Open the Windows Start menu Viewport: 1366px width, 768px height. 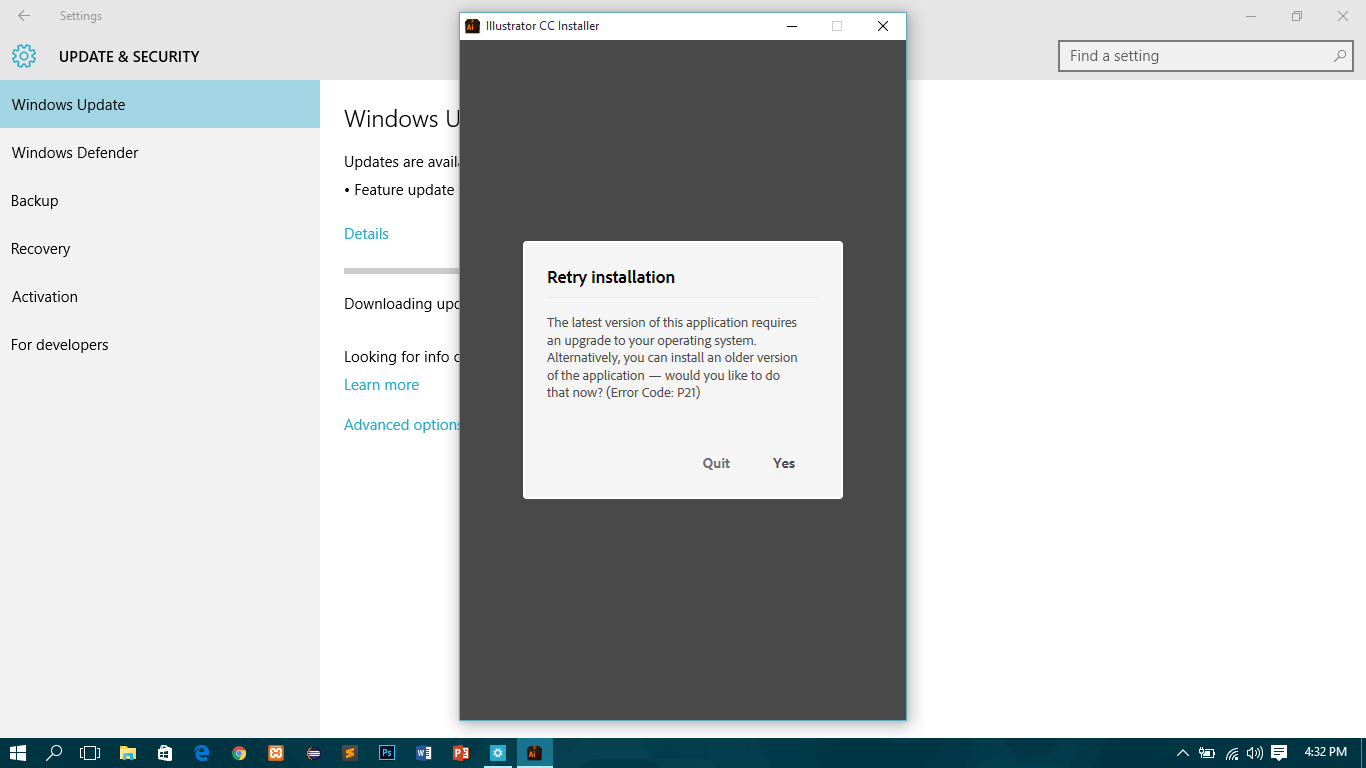pos(18,753)
